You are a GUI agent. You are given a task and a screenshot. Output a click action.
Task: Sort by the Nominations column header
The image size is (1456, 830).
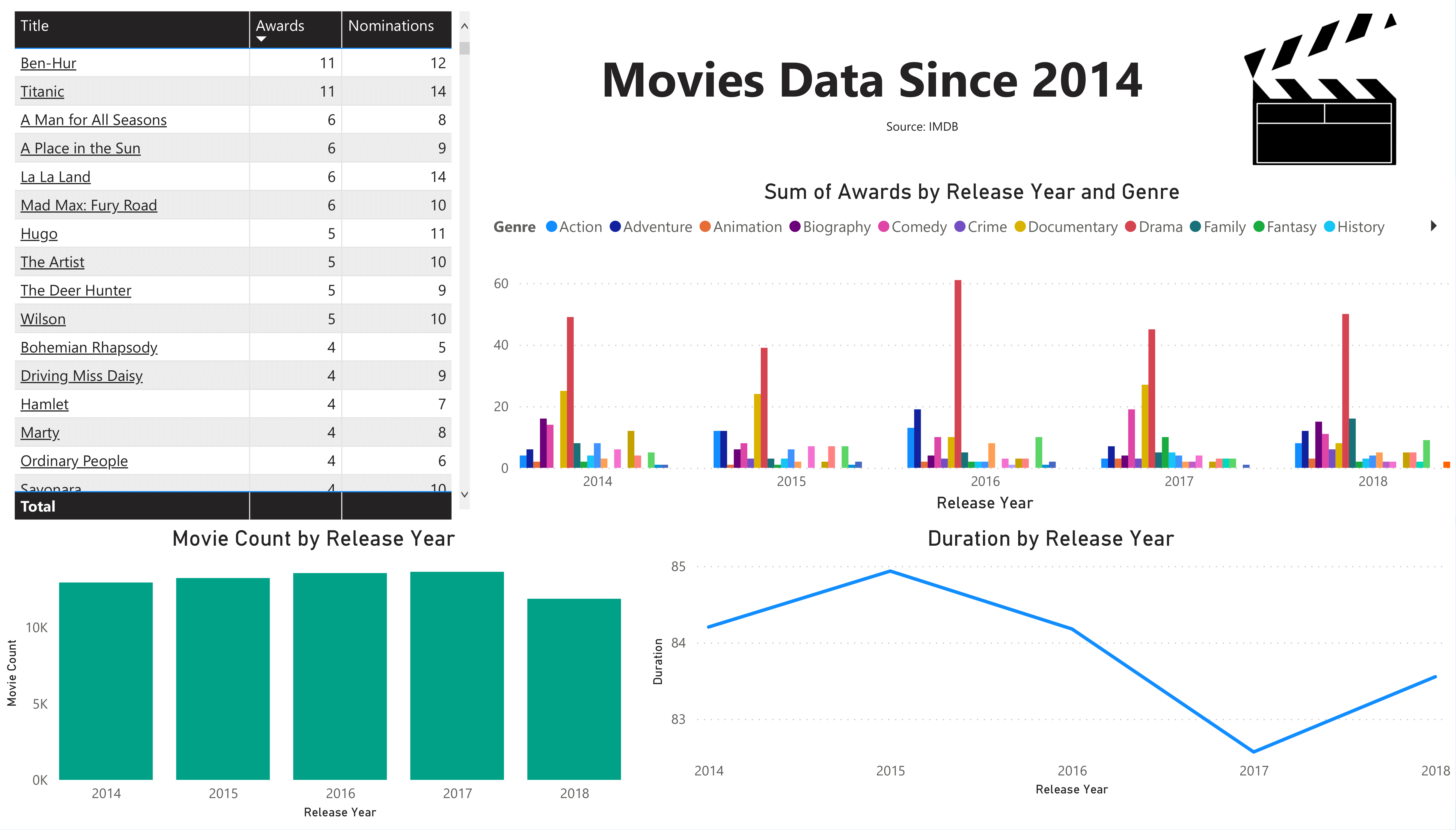(391, 26)
